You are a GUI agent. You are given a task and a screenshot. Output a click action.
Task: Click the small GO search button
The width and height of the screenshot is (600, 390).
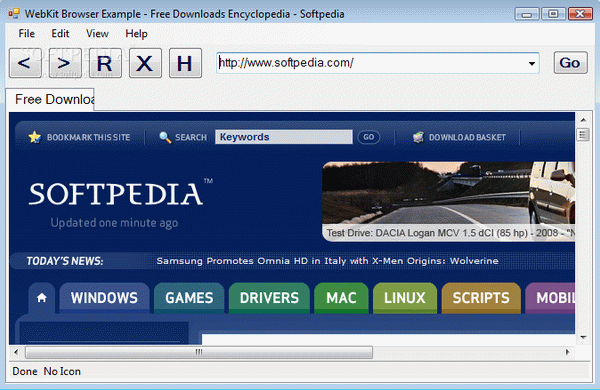pyautogui.click(x=368, y=137)
